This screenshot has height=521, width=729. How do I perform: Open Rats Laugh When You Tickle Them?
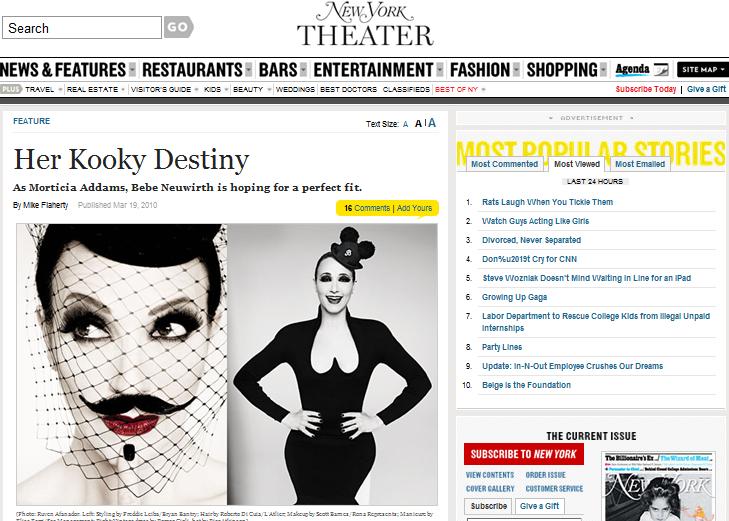547,202
